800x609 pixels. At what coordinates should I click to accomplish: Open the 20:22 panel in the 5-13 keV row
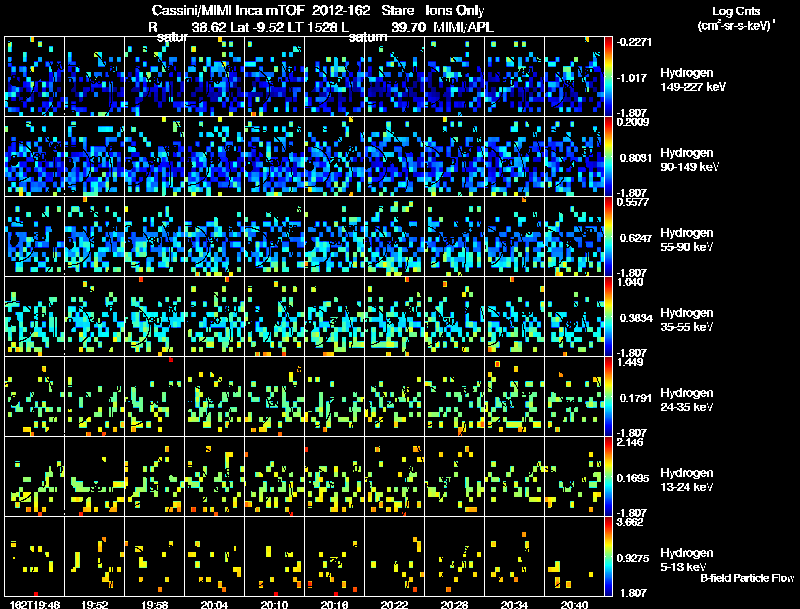(x=394, y=556)
